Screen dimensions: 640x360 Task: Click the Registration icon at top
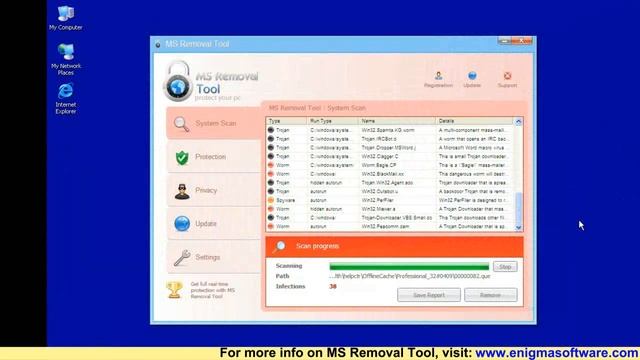point(438,79)
